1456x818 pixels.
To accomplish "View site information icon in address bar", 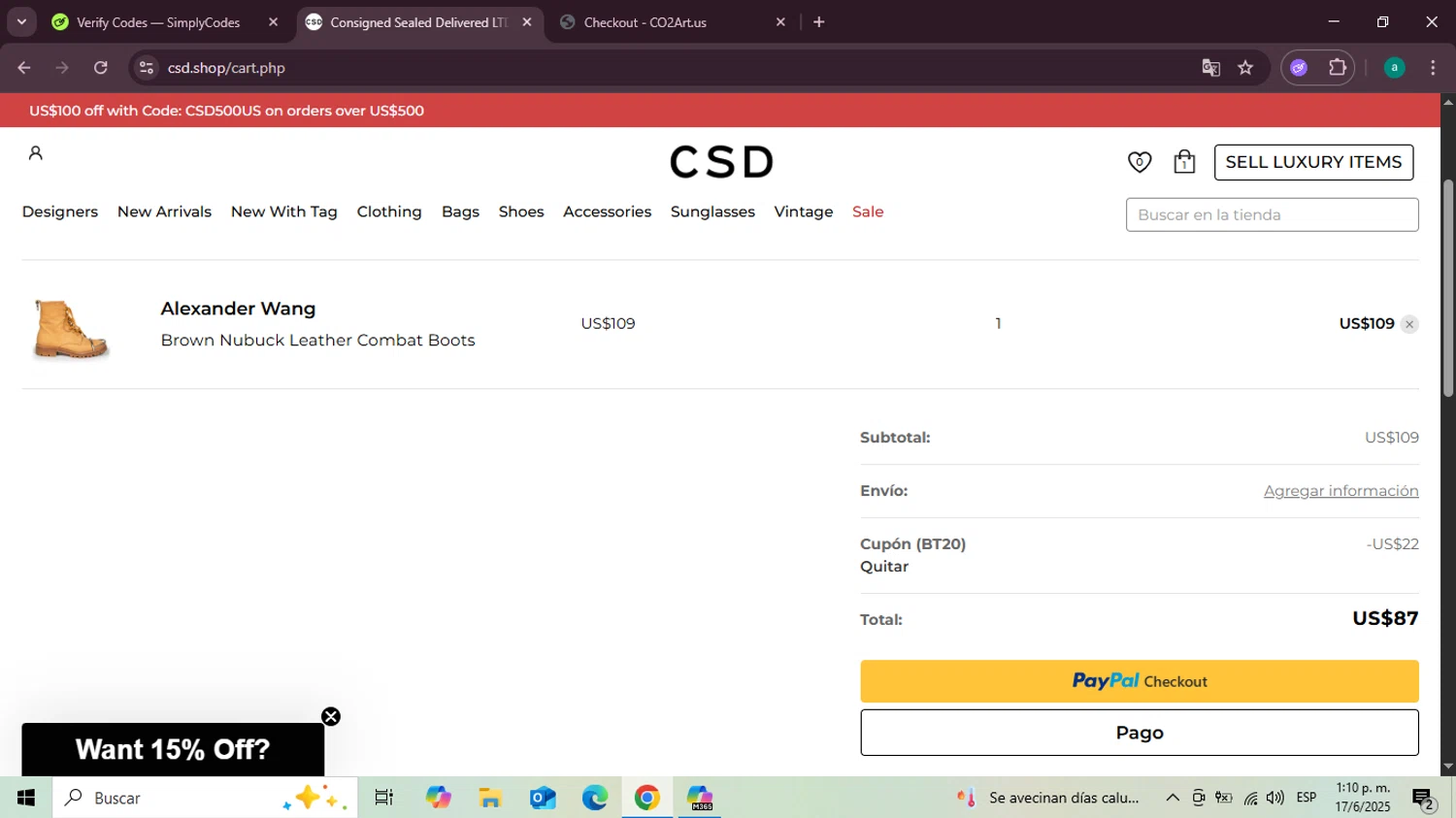I will tap(147, 68).
